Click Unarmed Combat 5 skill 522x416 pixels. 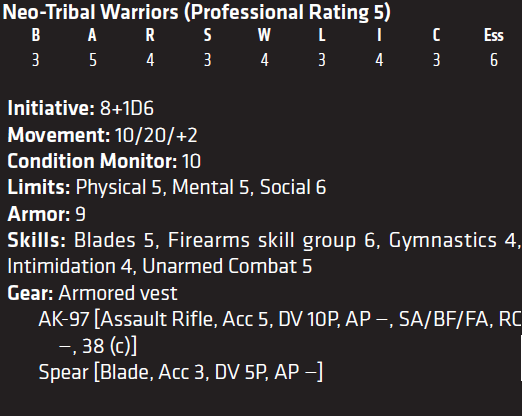click(x=227, y=267)
